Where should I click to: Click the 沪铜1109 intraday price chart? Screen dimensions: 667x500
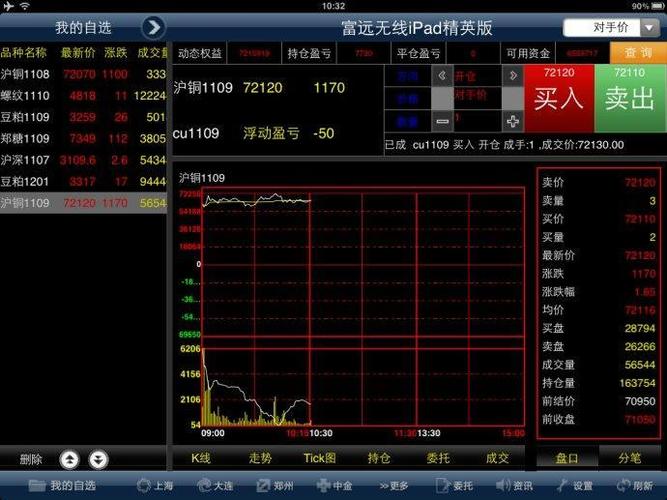(x=363, y=263)
